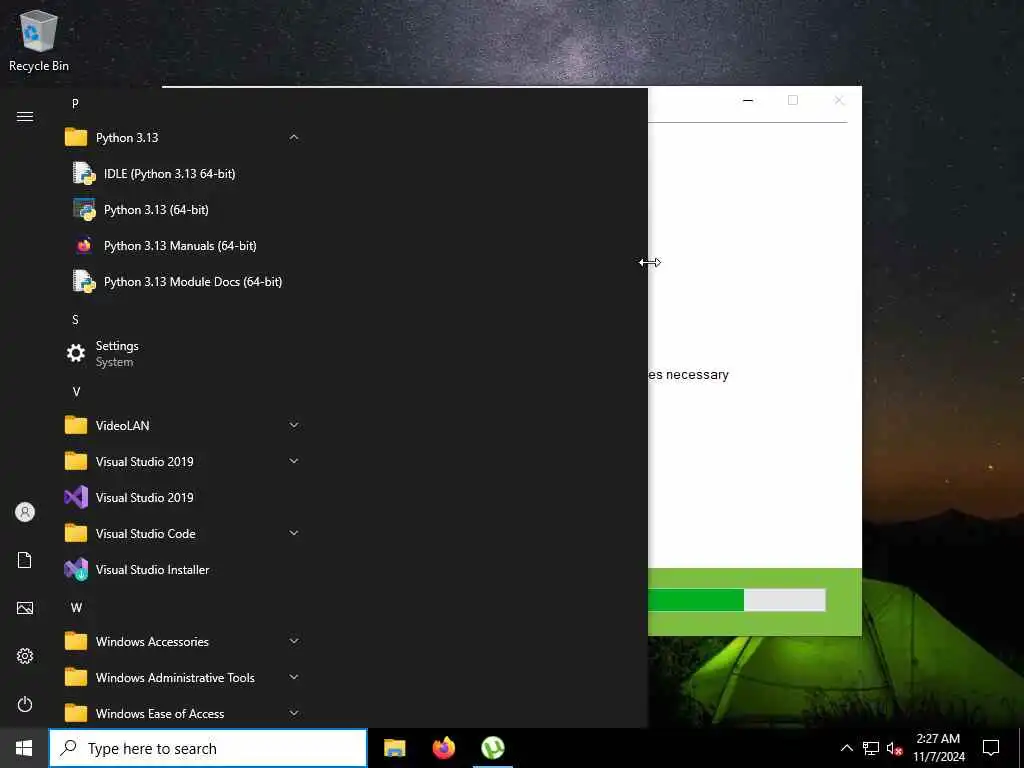Jump to letter V section header
Screen dimensions: 1024x768
point(76,392)
